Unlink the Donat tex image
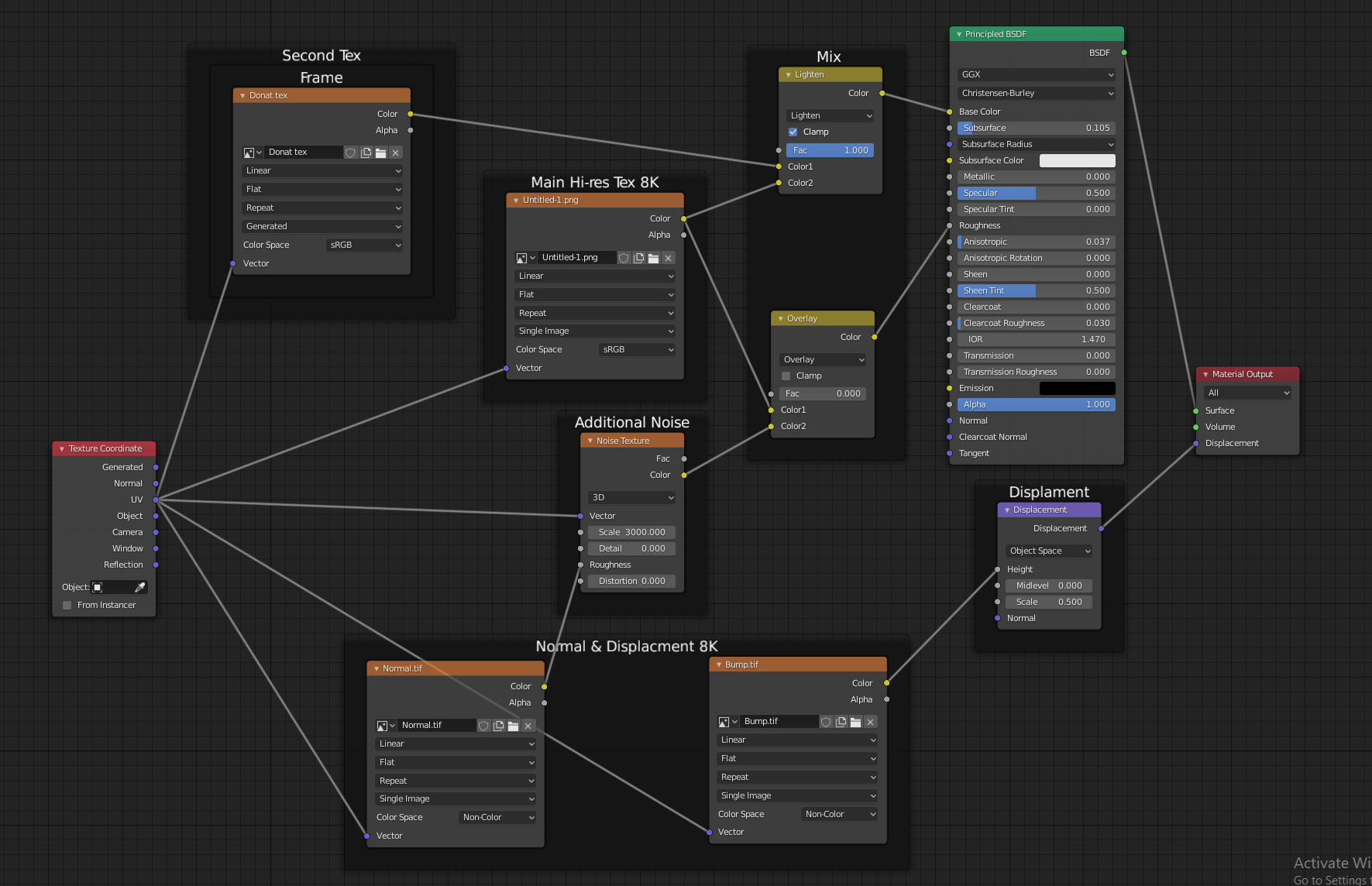Image resolution: width=1372 pixels, height=886 pixels. coord(395,153)
